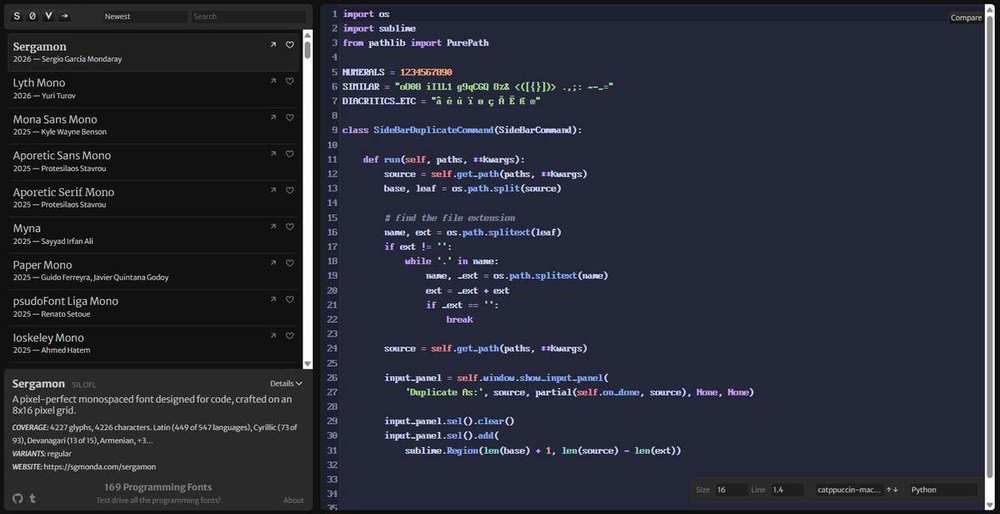Favorite the Ioskeley Mono font

tap(290, 335)
